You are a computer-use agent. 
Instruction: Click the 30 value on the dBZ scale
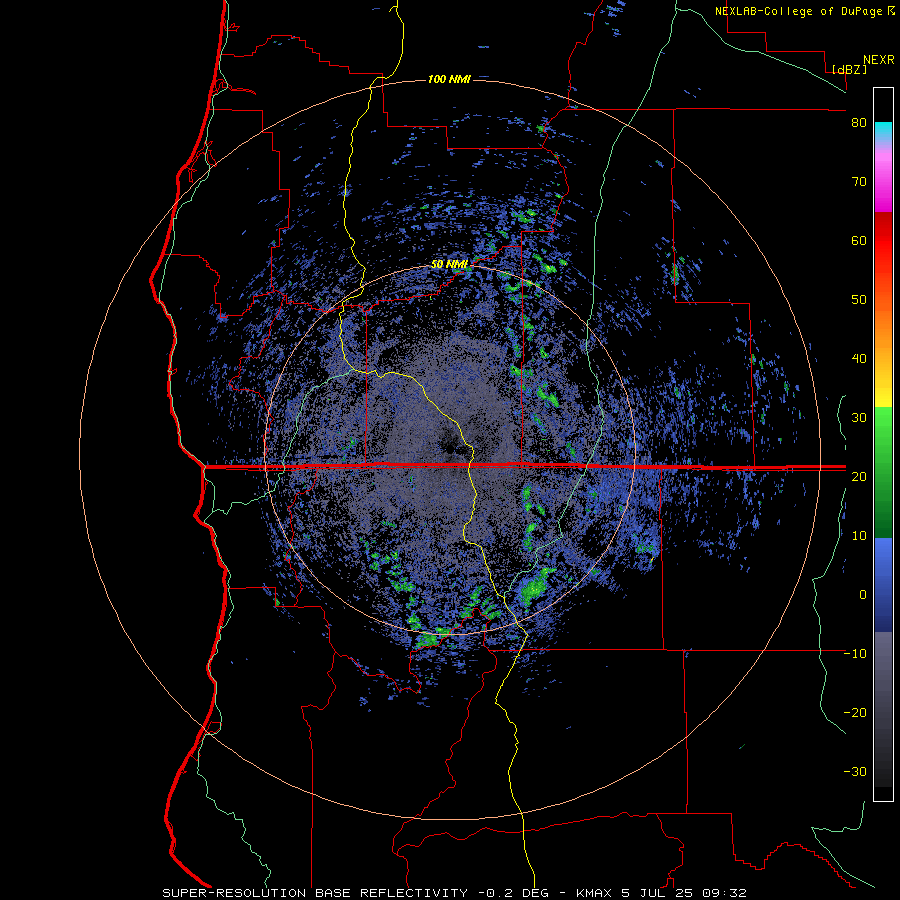click(x=859, y=417)
